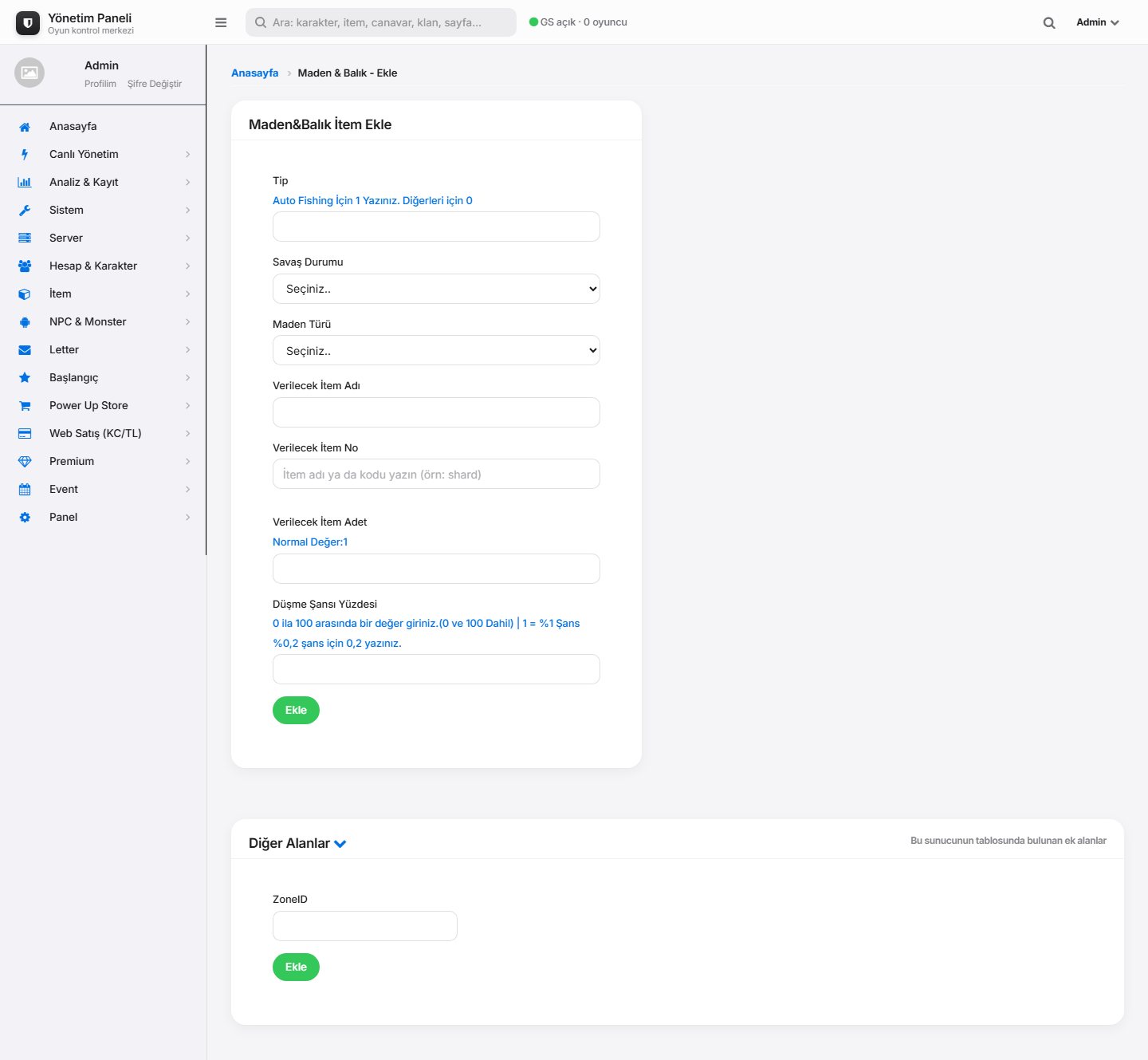This screenshot has height=1060, width=1148.
Task: Click the Sistem wrench icon
Action: point(25,211)
